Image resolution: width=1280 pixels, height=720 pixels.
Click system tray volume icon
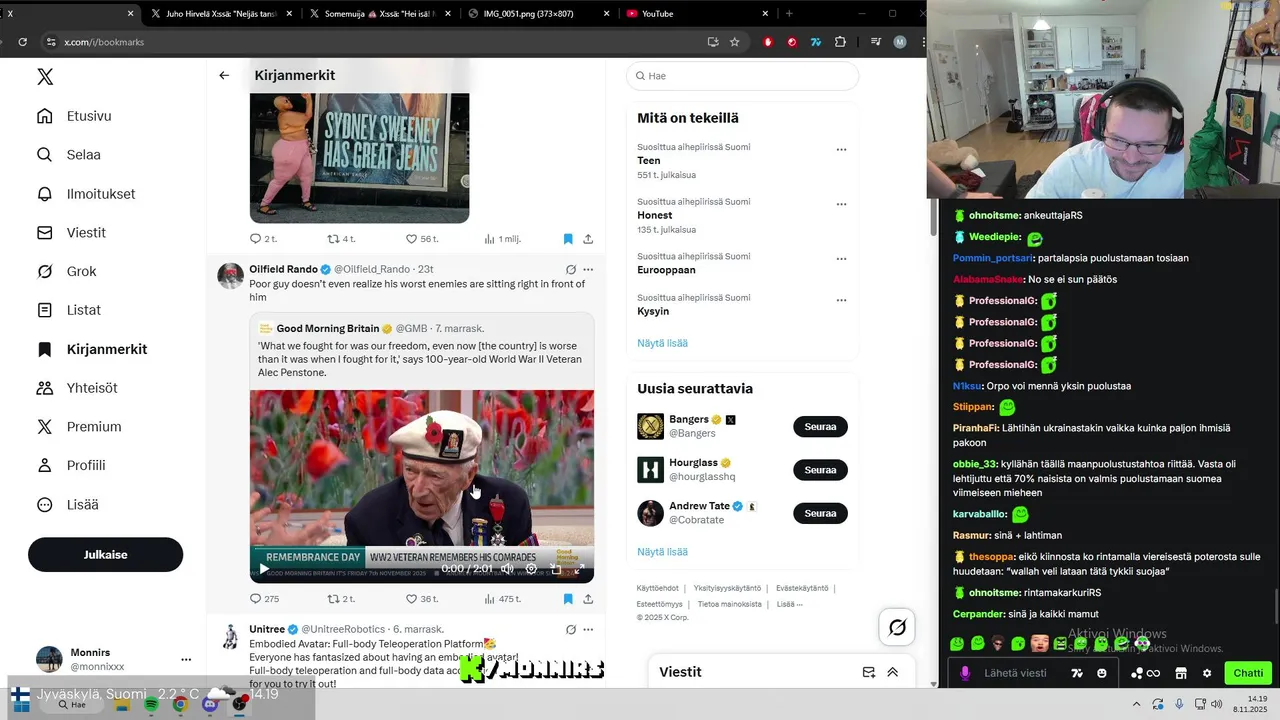click(x=1217, y=704)
